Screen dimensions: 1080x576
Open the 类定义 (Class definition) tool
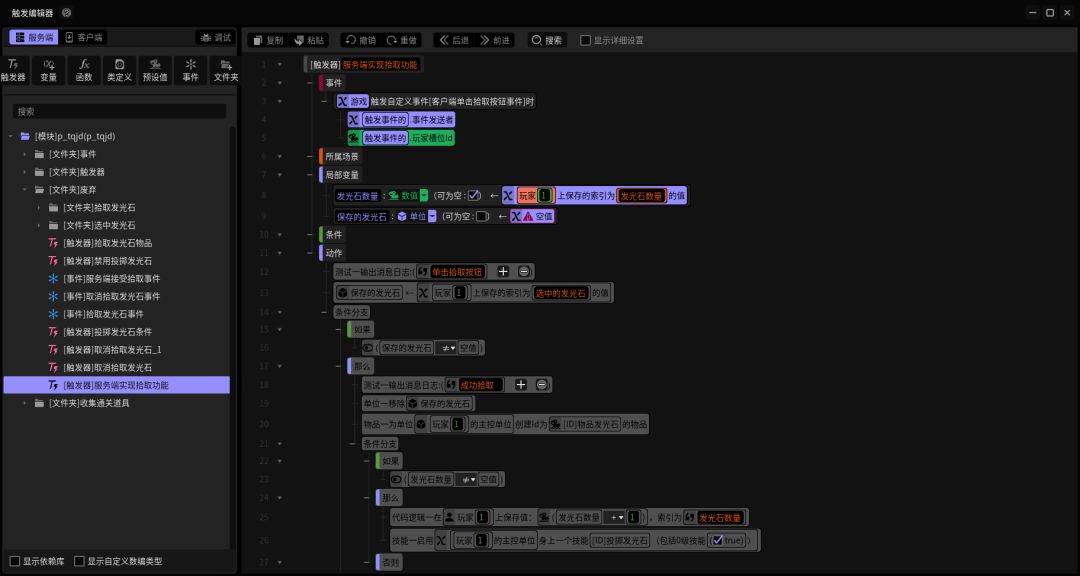[119, 70]
